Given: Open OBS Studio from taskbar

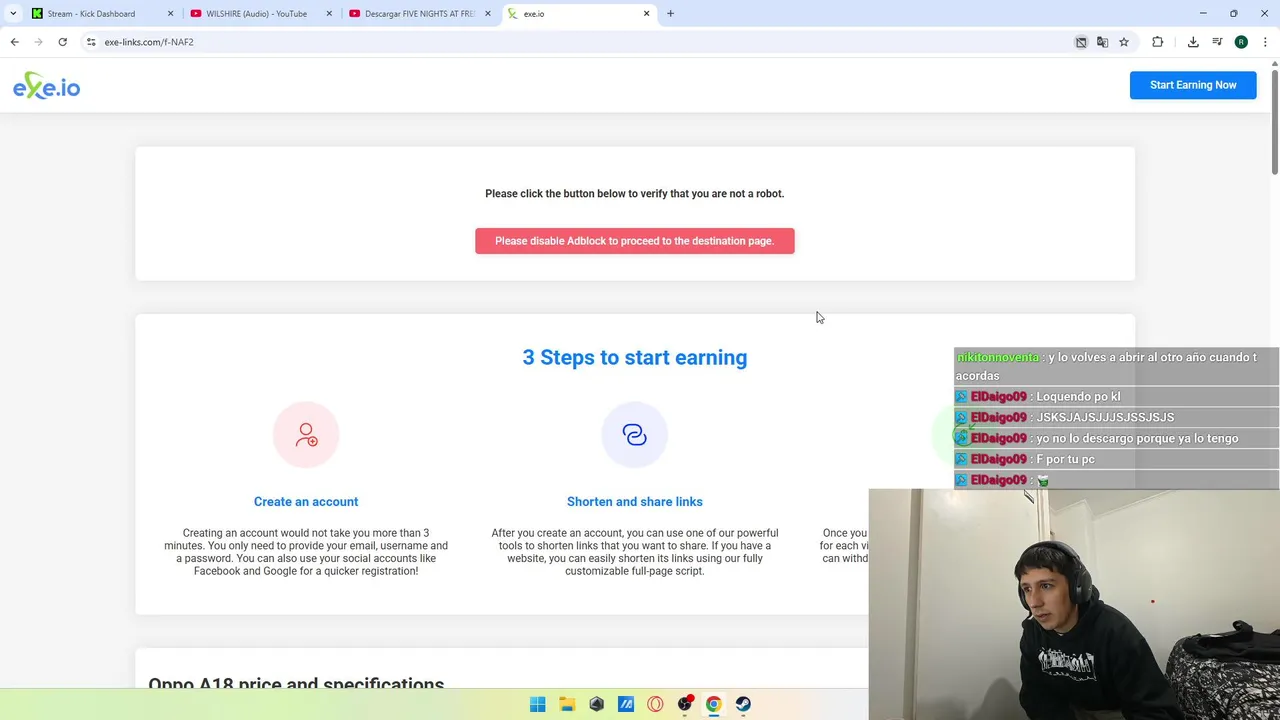Looking at the screenshot, I should coord(685,704).
